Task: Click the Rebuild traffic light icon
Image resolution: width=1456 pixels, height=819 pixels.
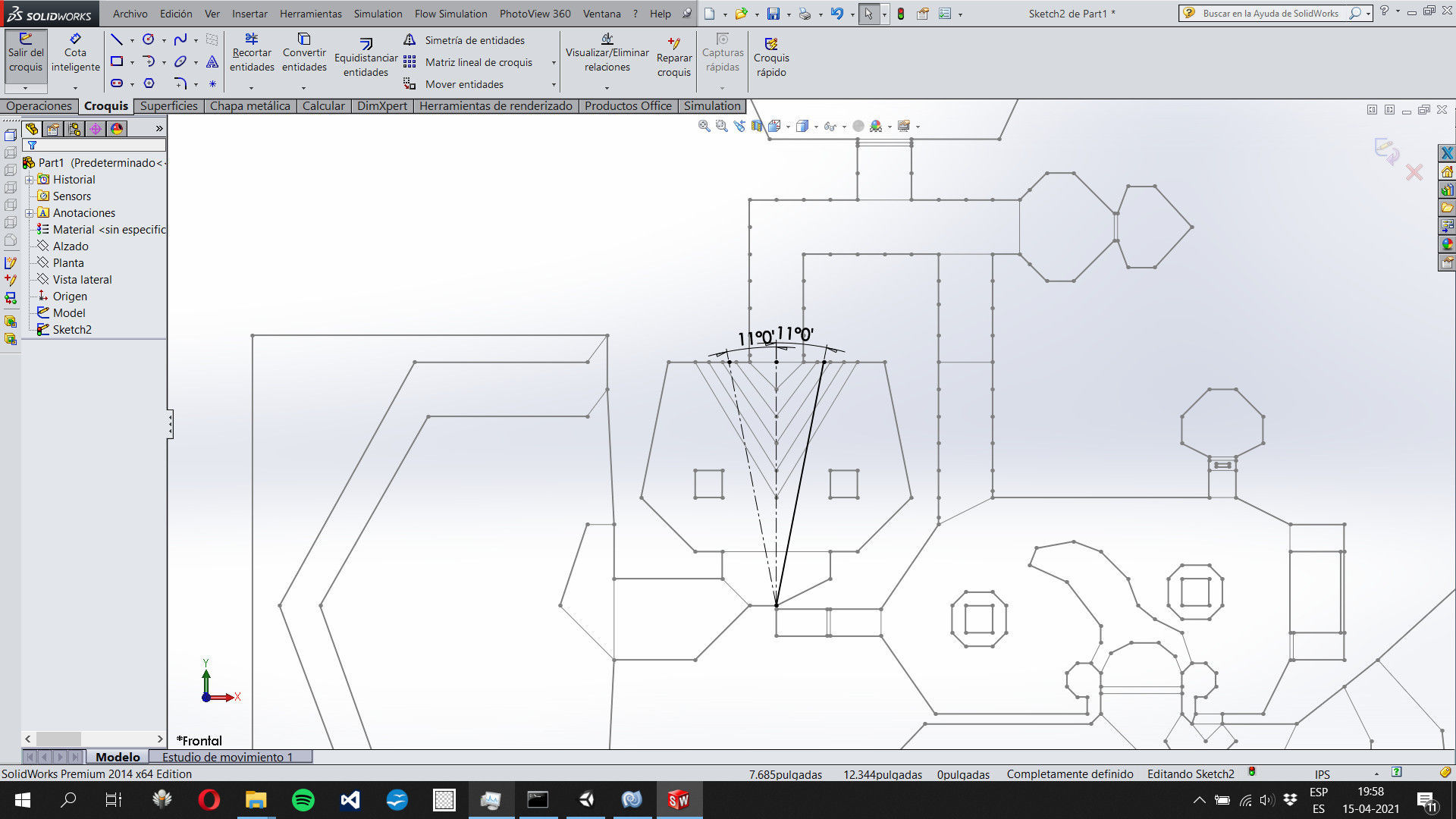Action: (x=901, y=14)
